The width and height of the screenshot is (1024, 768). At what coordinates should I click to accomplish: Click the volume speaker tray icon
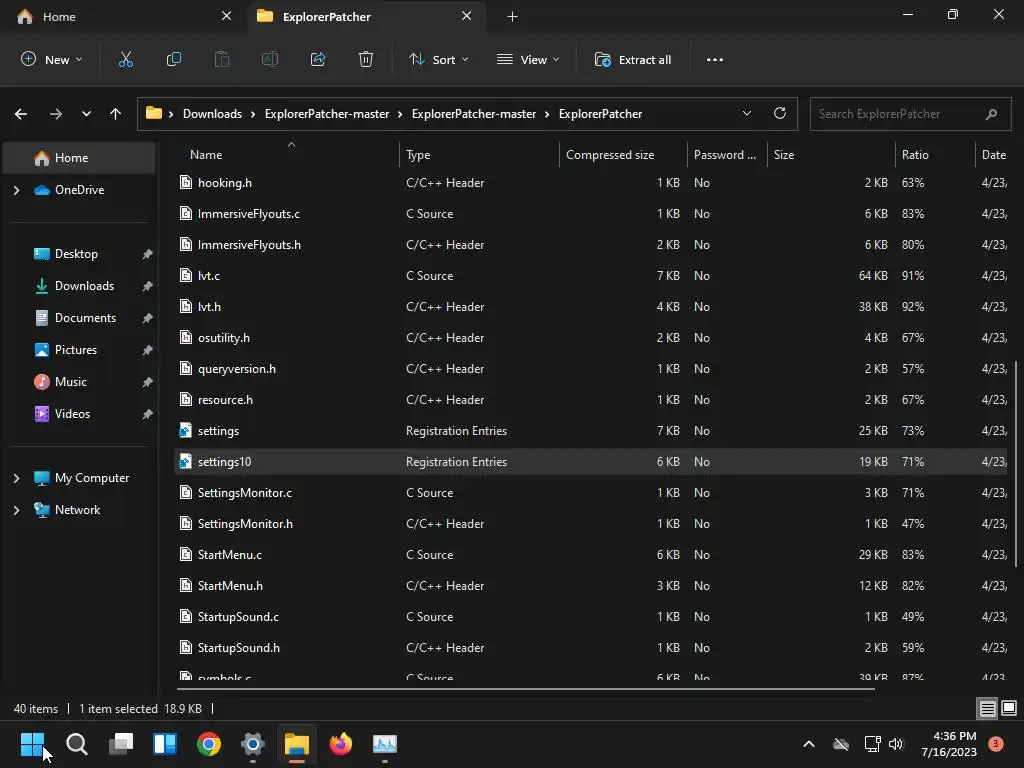pyautogui.click(x=896, y=744)
